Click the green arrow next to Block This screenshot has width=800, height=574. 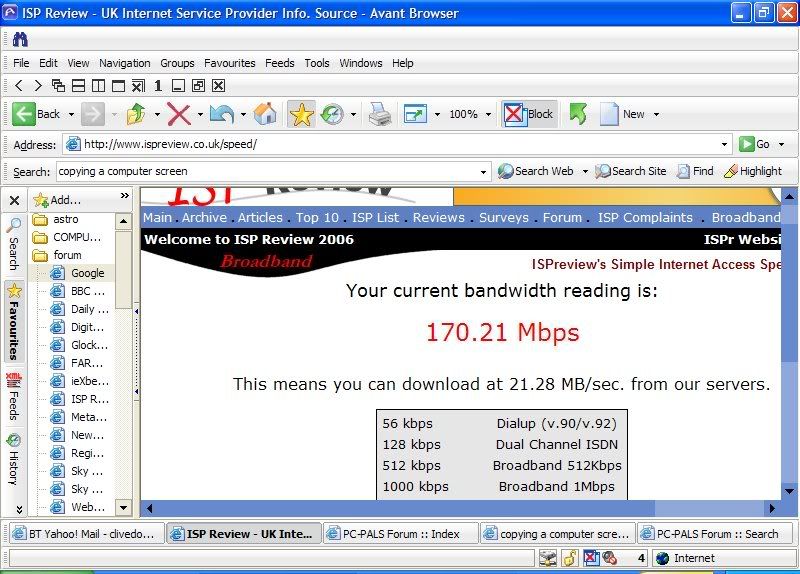tap(578, 114)
